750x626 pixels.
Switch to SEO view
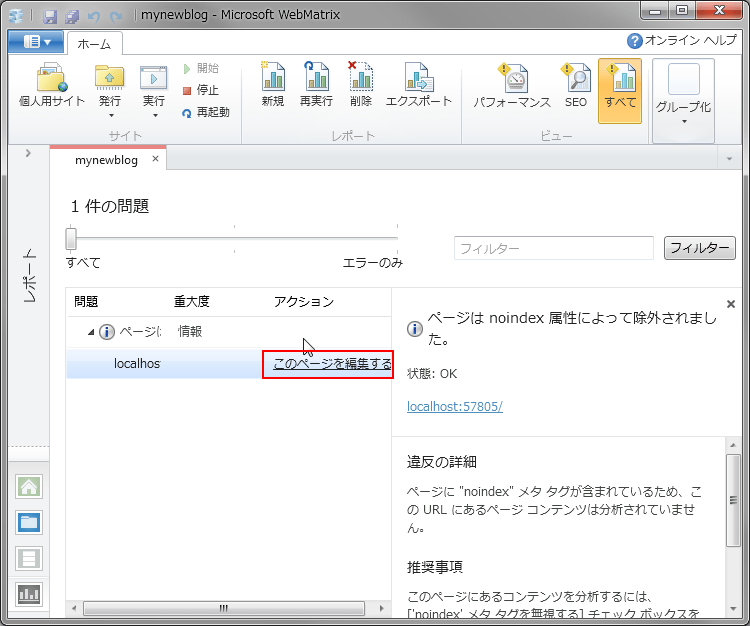[576, 86]
